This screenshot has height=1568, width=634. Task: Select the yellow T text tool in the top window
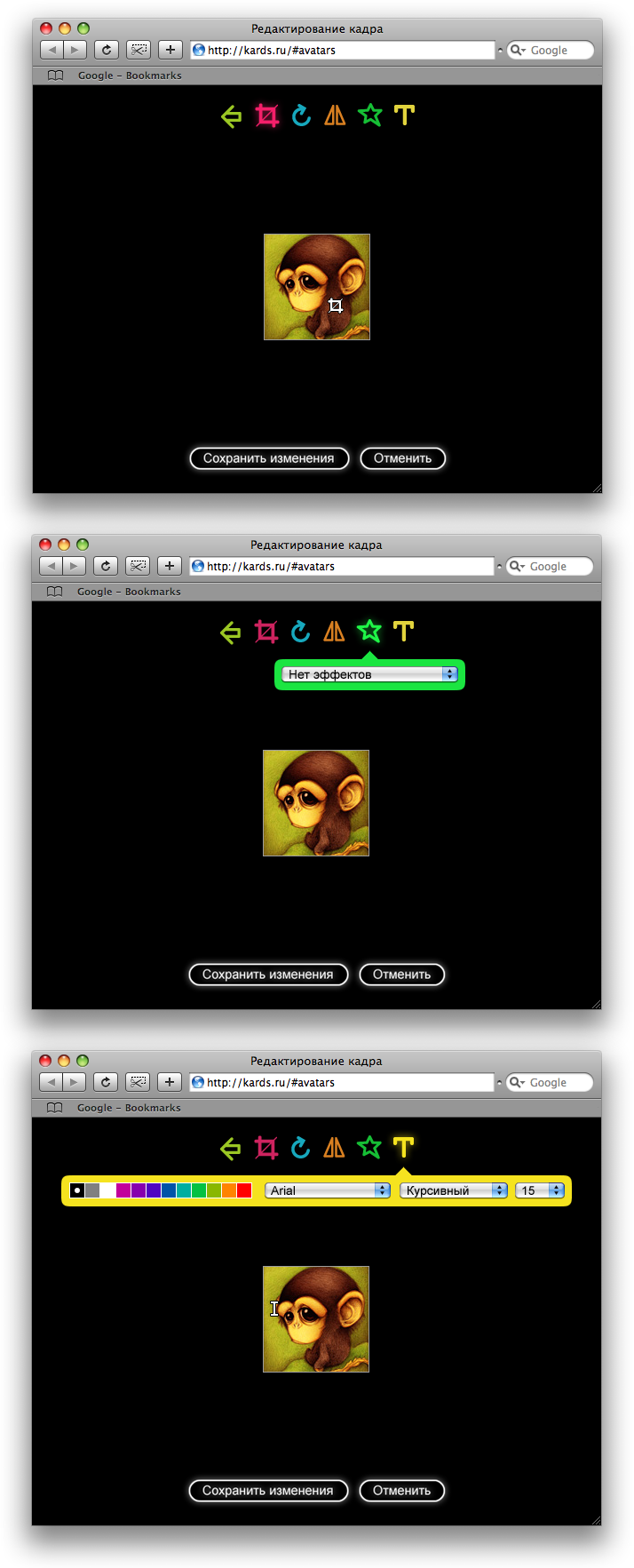pos(404,115)
